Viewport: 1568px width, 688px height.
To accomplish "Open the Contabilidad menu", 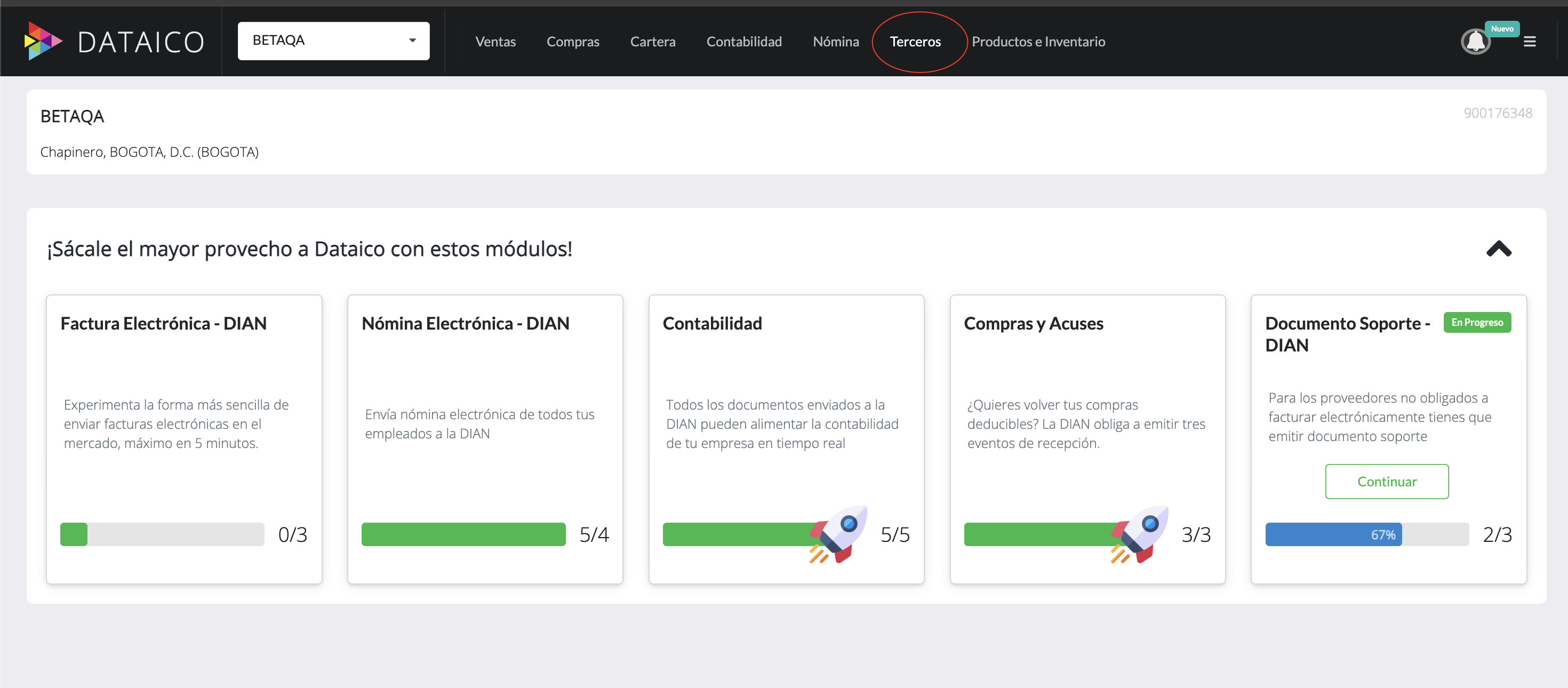I will pyautogui.click(x=744, y=42).
